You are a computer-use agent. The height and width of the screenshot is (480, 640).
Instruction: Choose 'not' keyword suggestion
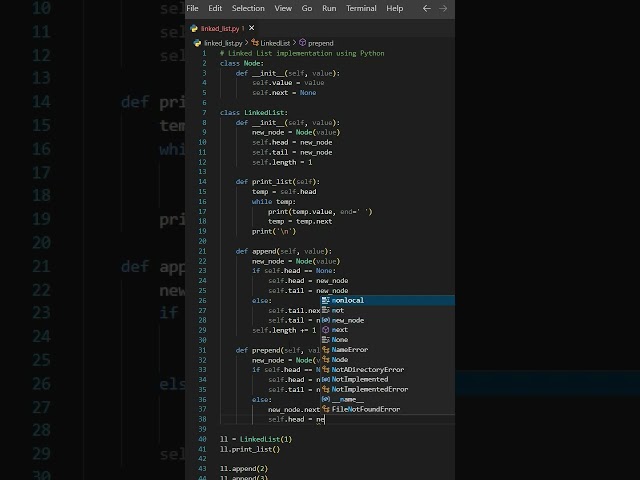click(387, 310)
